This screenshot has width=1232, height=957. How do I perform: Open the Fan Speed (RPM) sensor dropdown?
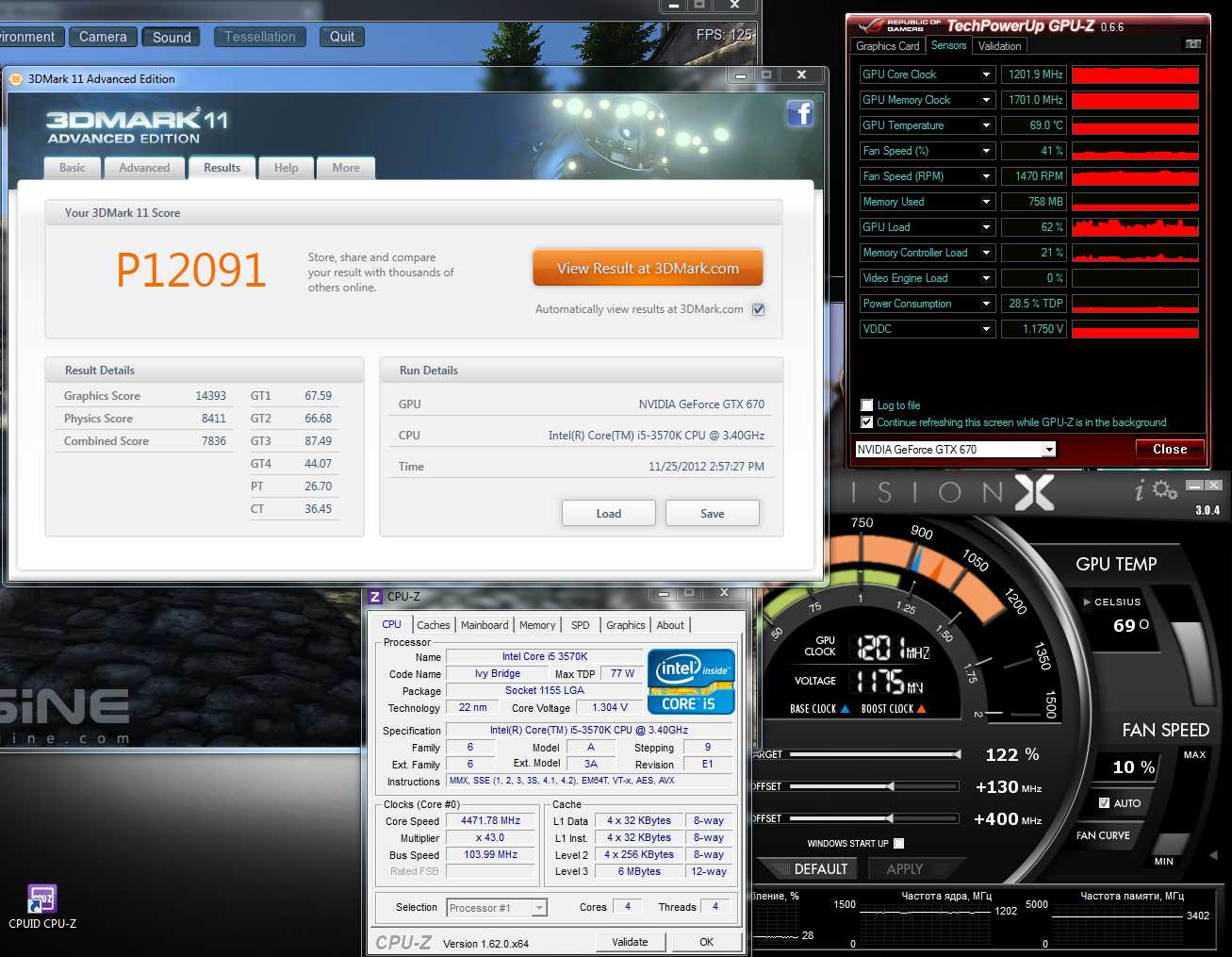pyautogui.click(x=986, y=176)
